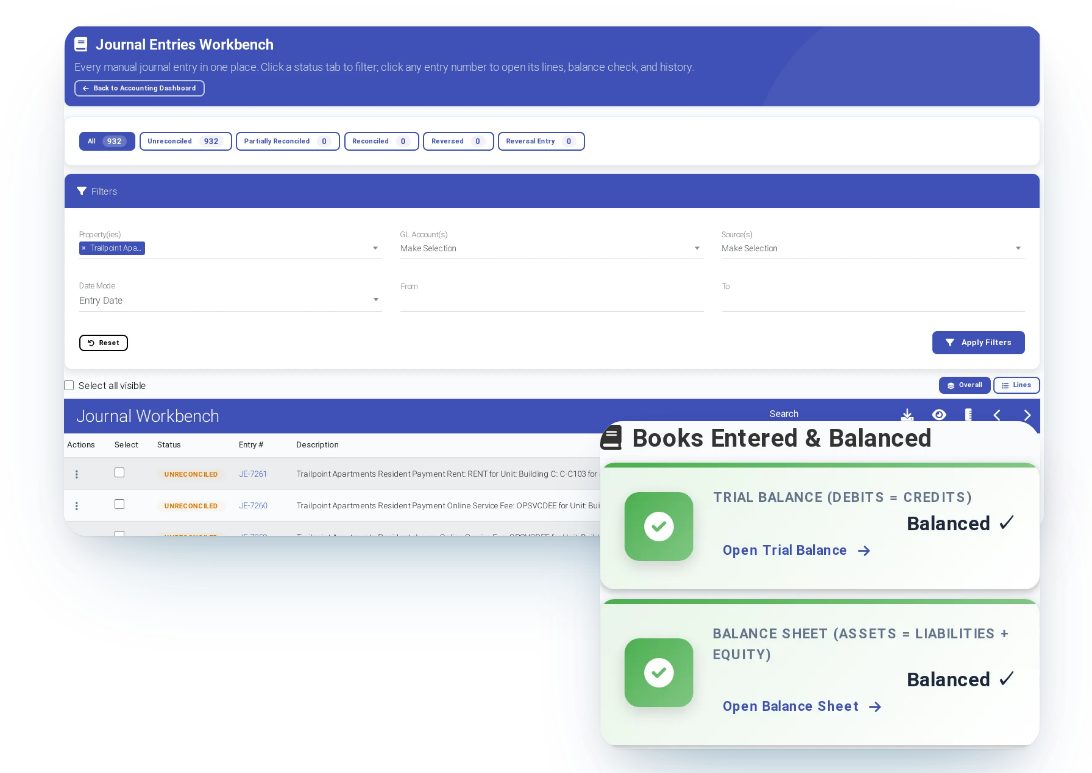Check the select box for entry JE-7261
Screen dimensions: 1092x773
pyautogui.click(x=119, y=473)
